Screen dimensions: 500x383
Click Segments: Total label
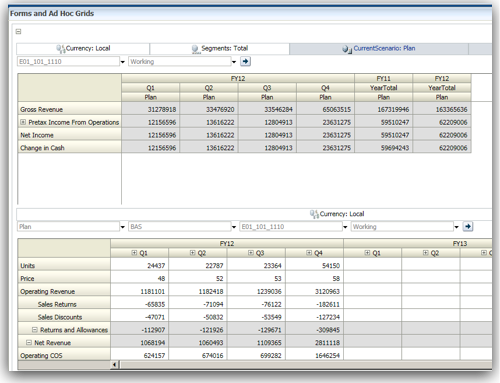point(225,48)
